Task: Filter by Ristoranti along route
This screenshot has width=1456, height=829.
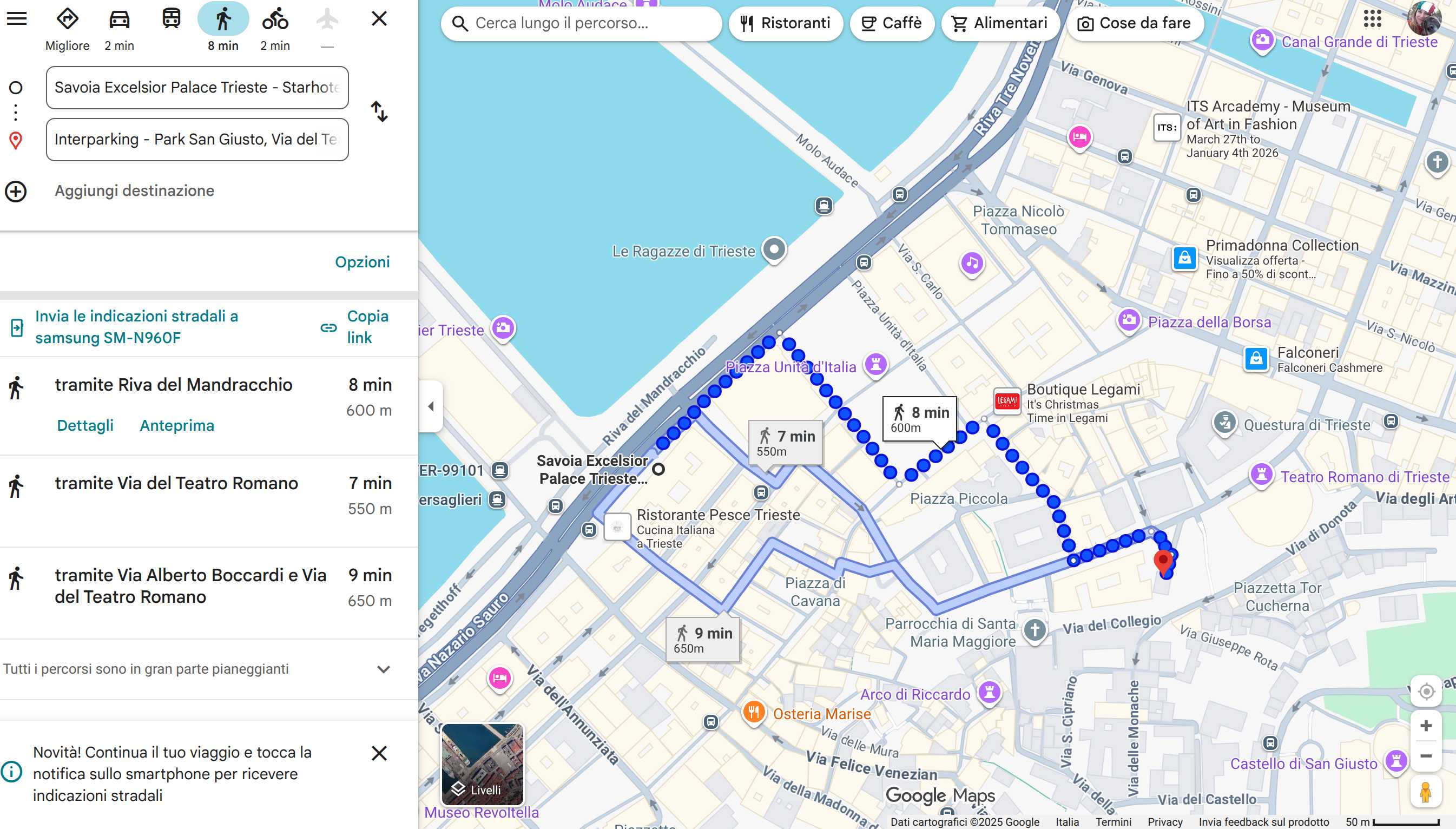Action: click(786, 23)
